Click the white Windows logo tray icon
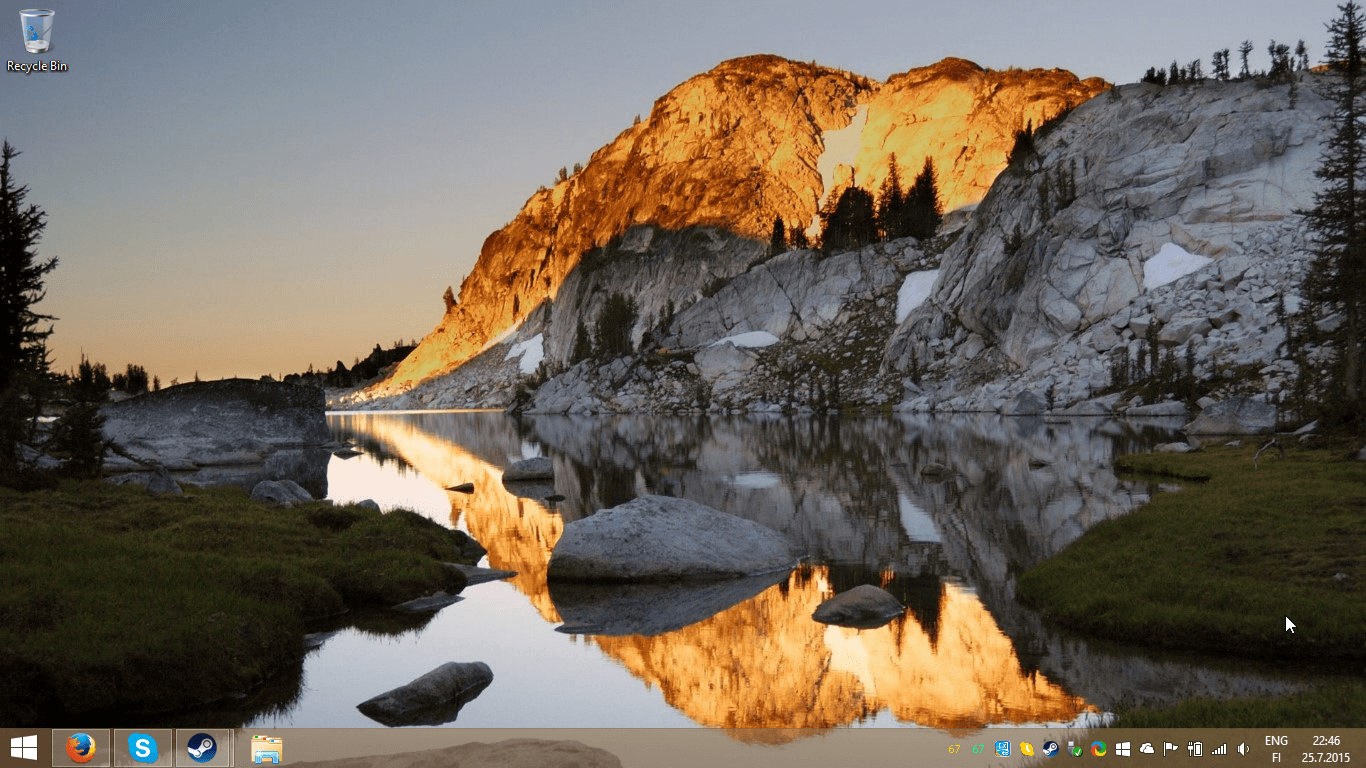This screenshot has width=1366, height=768. point(1123,749)
